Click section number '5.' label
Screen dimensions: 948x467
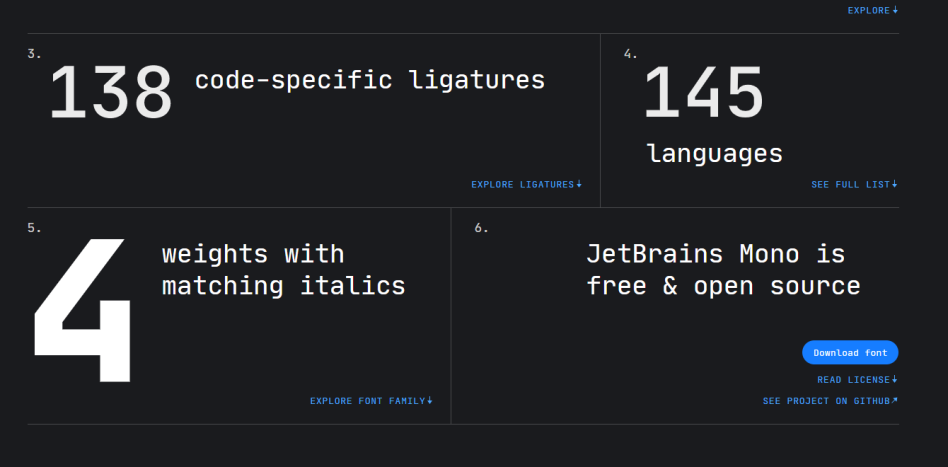(x=34, y=228)
